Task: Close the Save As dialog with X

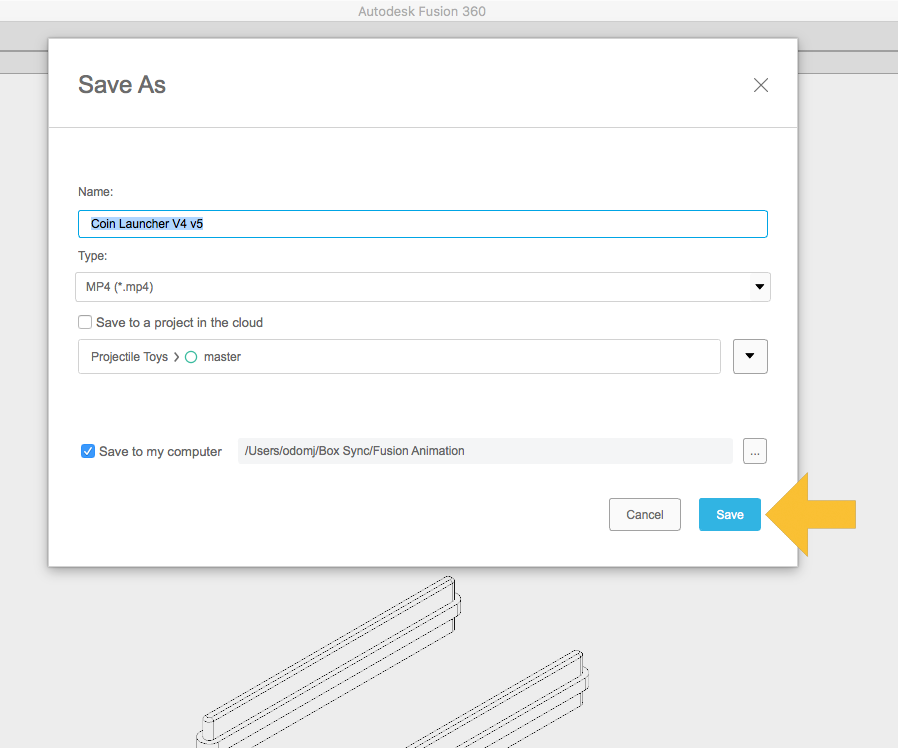Action: tap(761, 85)
